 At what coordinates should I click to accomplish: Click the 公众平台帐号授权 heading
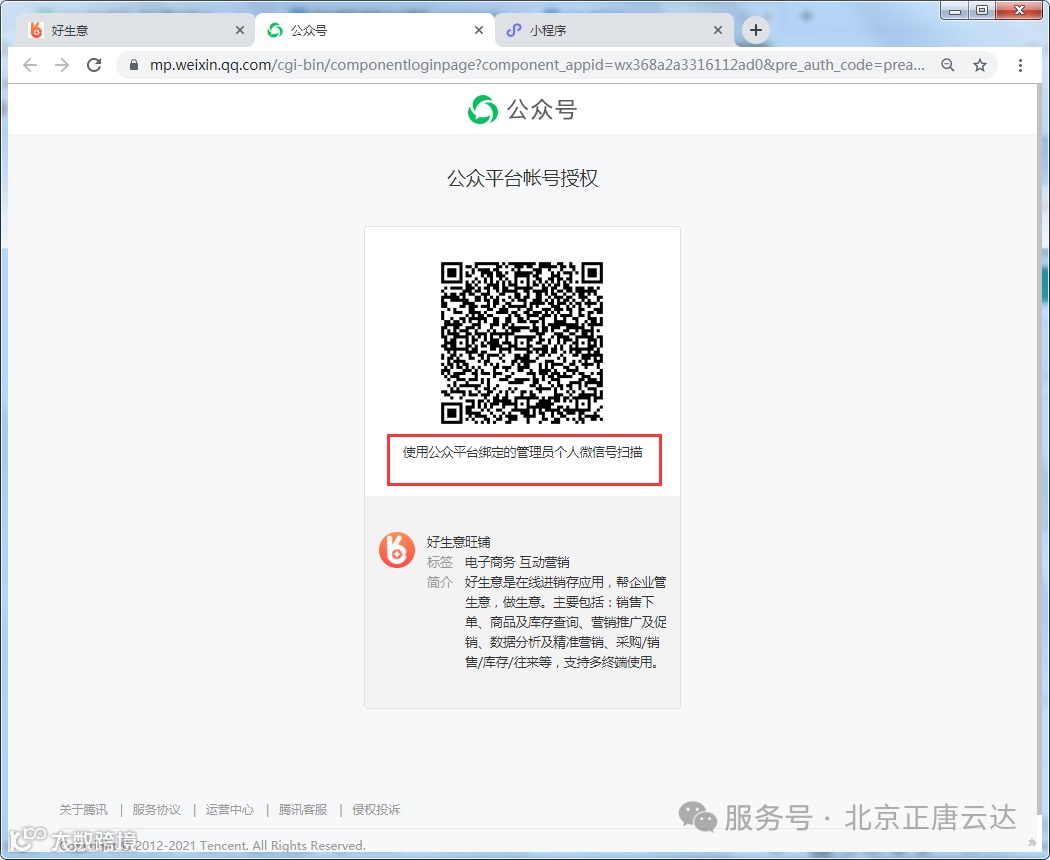pyautogui.click(x=522, y=178)
